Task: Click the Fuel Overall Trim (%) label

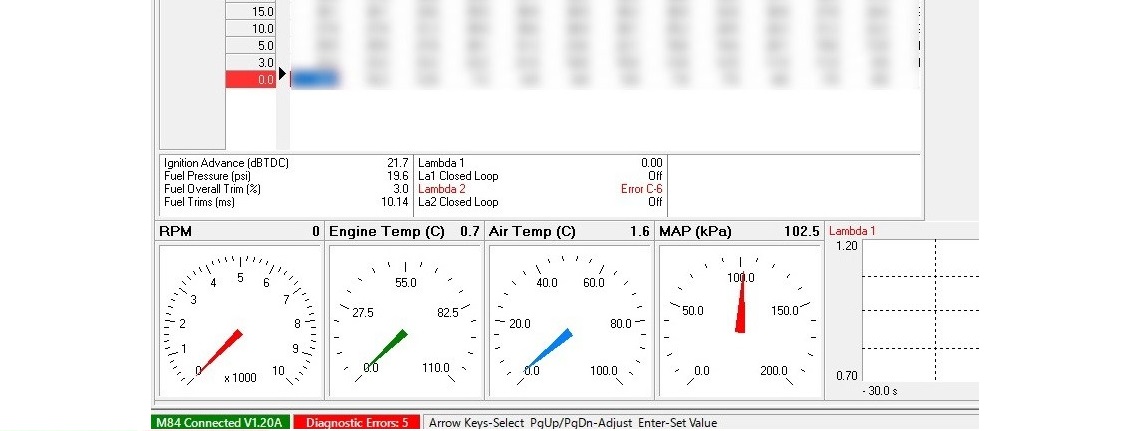Action: [x=212, y=189]
